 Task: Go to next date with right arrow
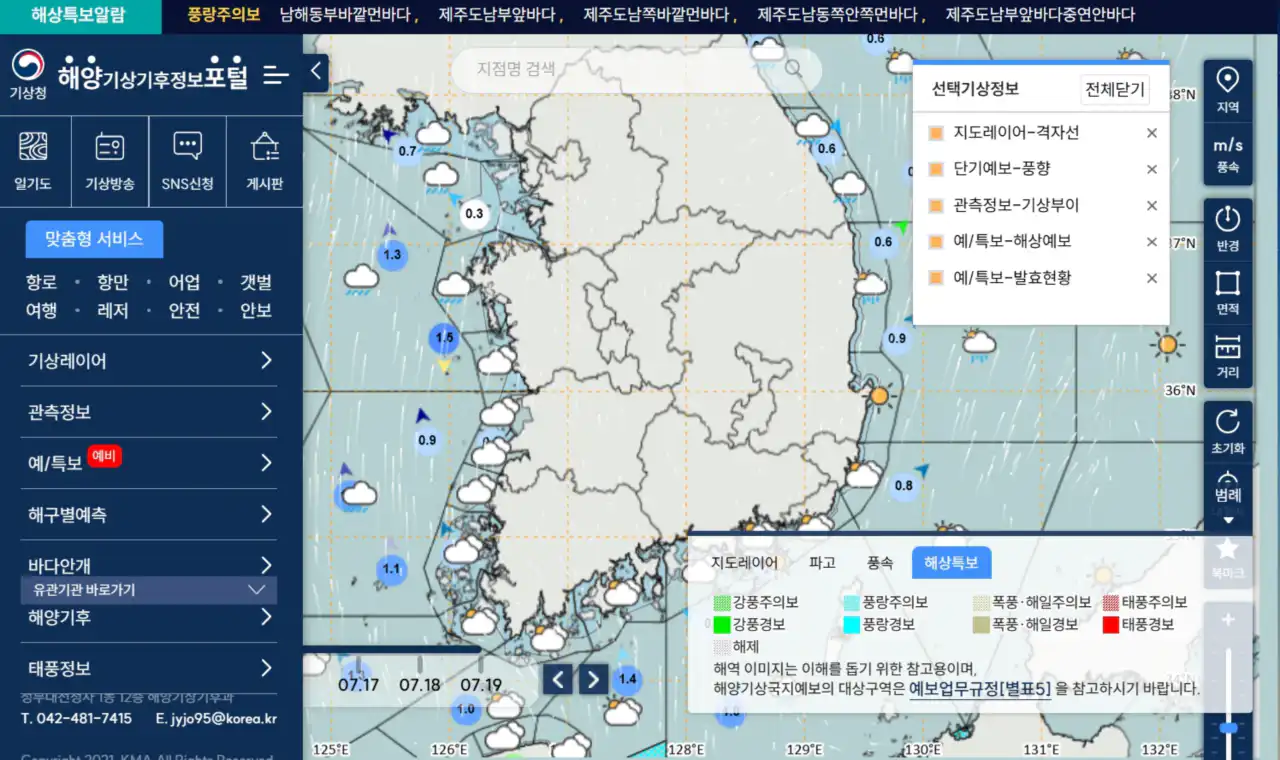(594, 679)
